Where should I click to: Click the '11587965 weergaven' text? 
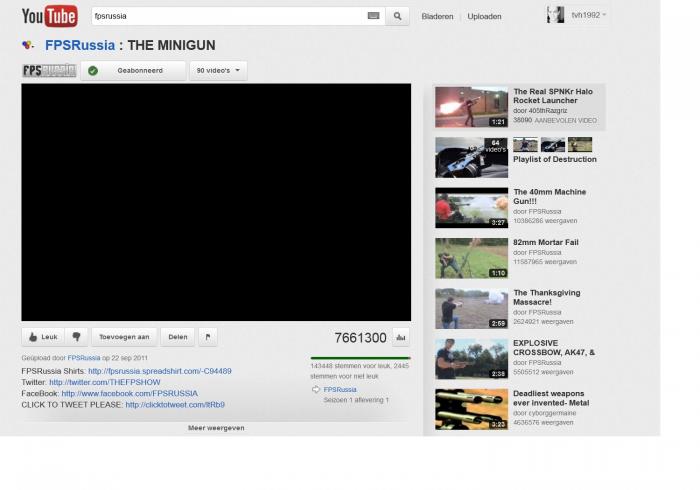click(x=545, y=262)
